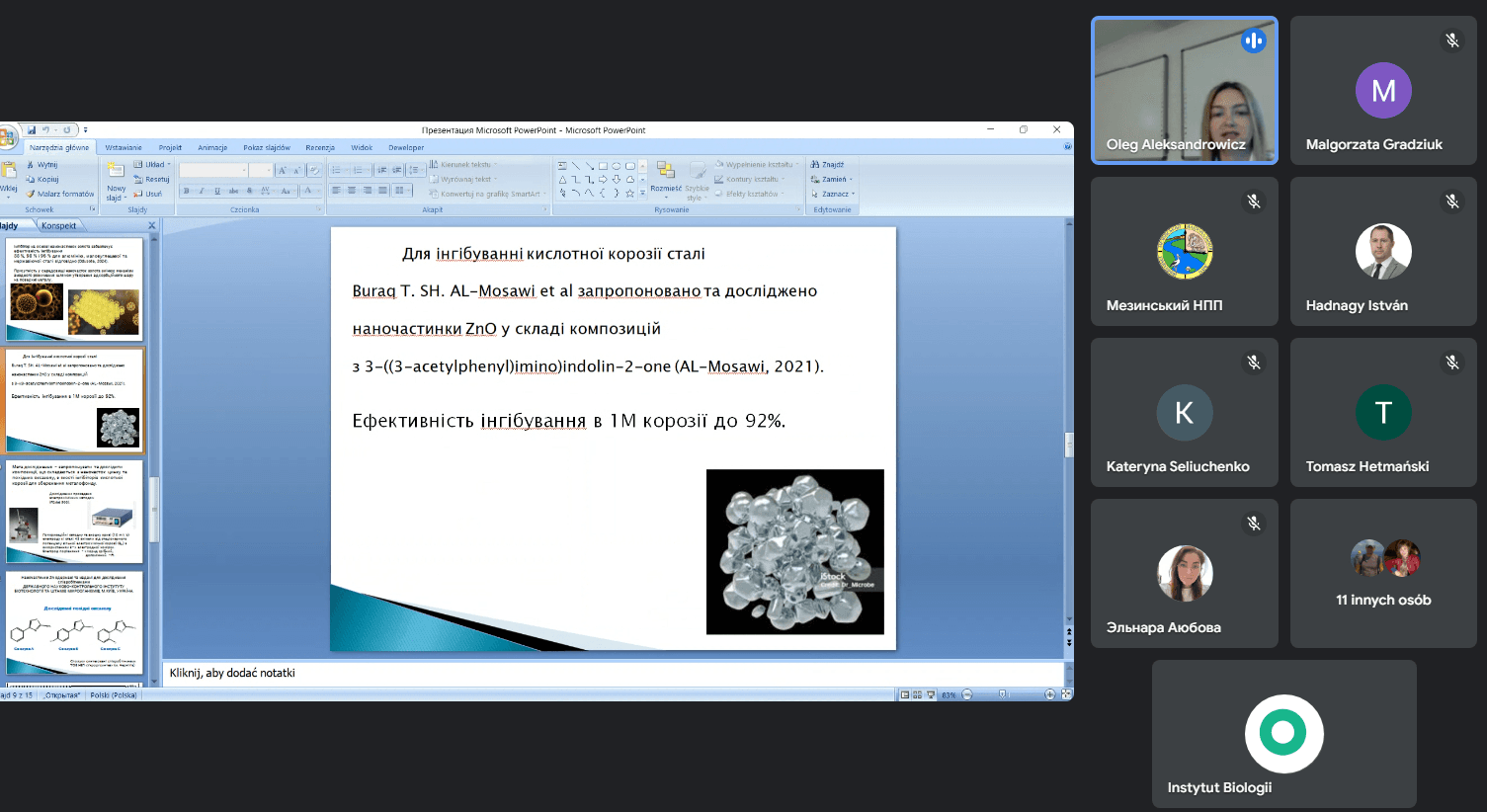Image resolution: width=1487 pixels, height=812 pixels.
Task: Toggle Italic formatting
Action: [202, 191]
